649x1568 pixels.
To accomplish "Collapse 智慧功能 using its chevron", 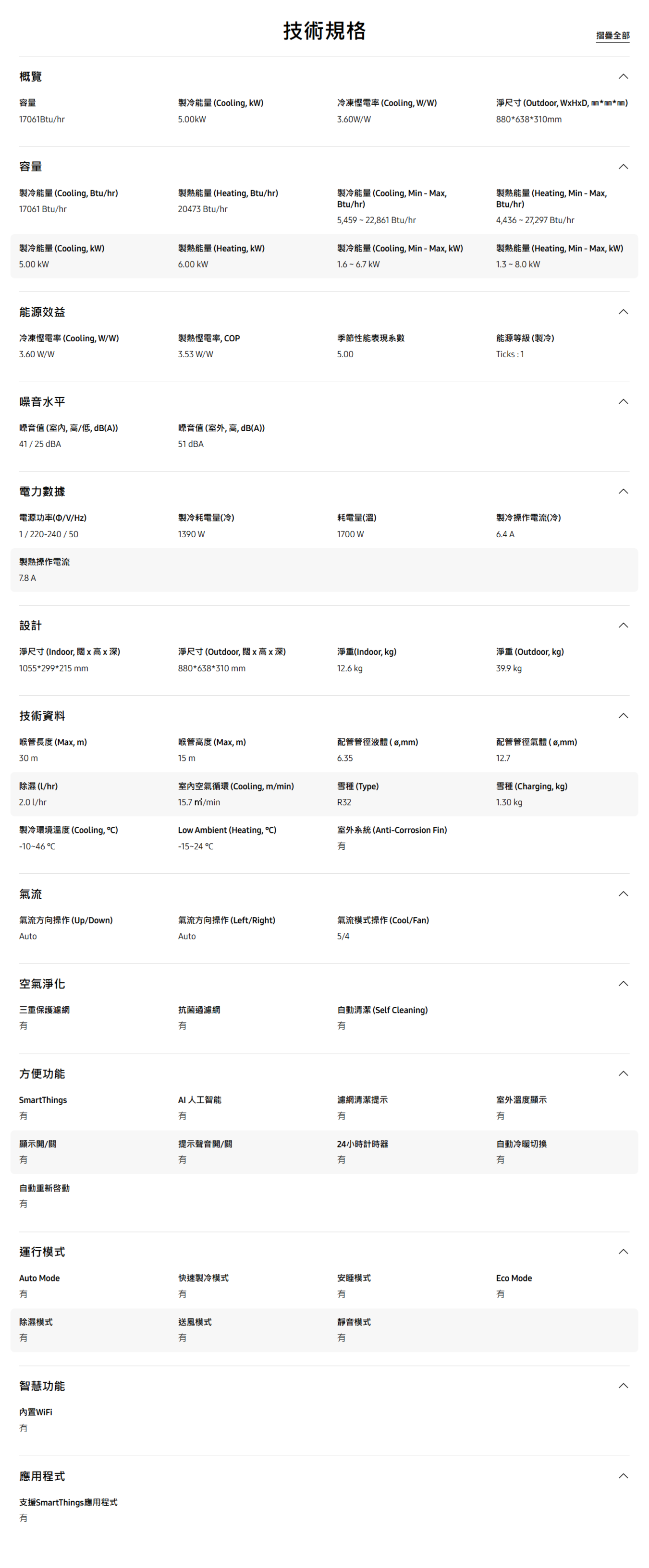I will (x=623, y=1386).
